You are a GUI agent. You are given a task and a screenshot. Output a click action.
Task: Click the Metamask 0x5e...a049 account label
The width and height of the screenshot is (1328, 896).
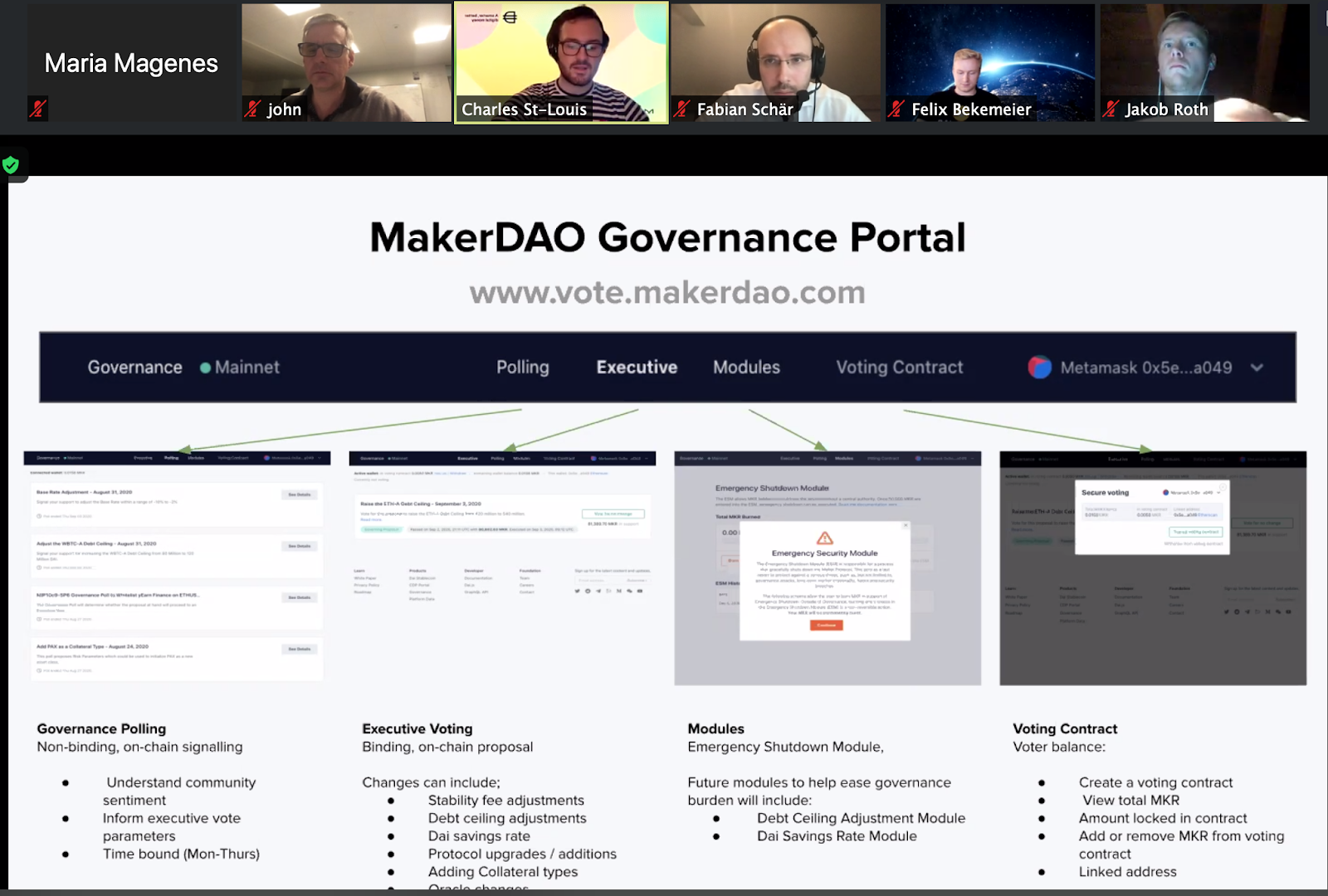pyautogui.click(x=1146, y=368)
